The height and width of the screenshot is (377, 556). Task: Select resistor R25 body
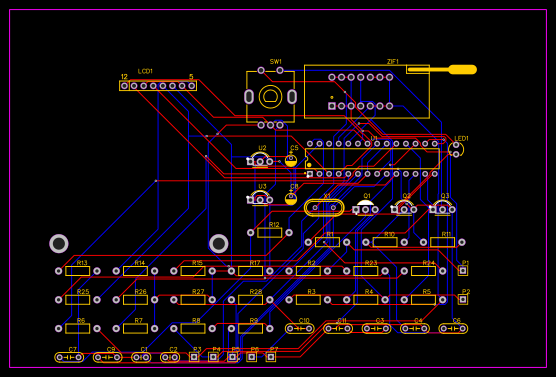click(x=78, y=300)
